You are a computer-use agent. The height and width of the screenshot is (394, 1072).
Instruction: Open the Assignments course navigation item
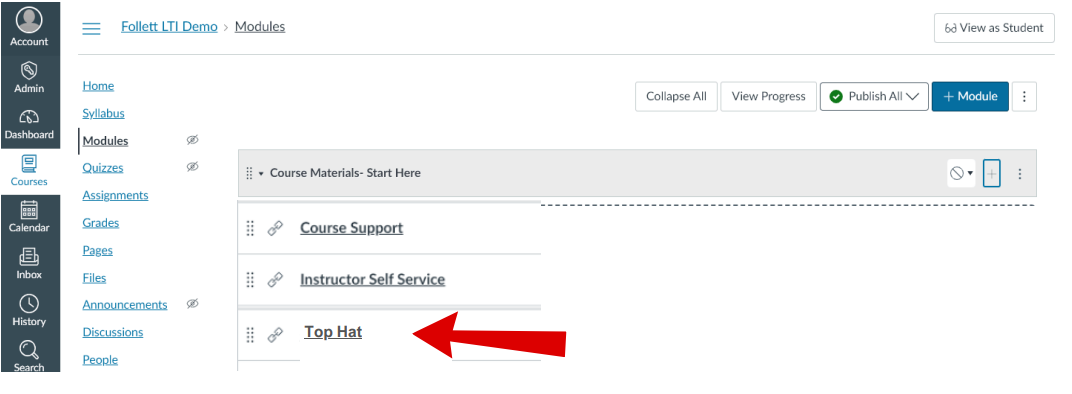click(116, 195)
